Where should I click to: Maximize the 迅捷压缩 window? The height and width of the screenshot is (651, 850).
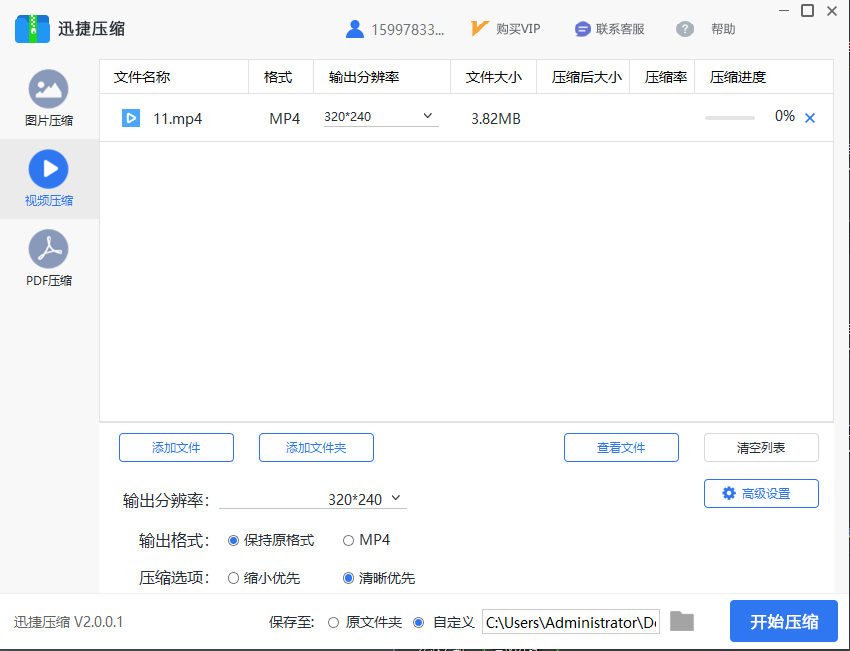807,10
